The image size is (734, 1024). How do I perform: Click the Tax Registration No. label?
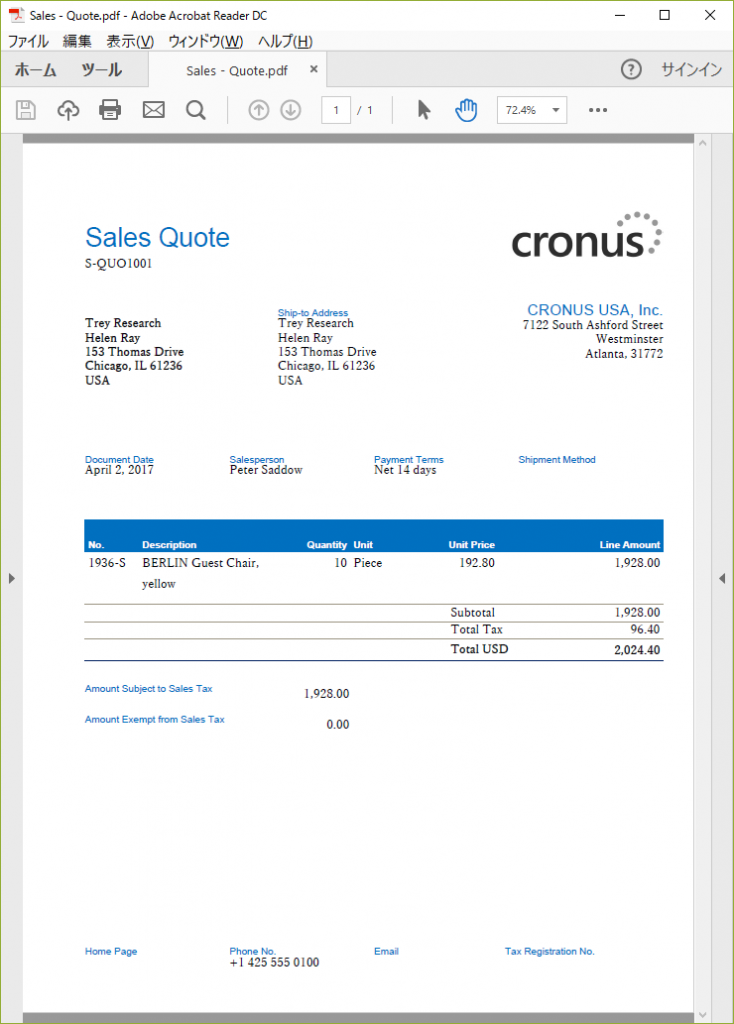point(550,951)
